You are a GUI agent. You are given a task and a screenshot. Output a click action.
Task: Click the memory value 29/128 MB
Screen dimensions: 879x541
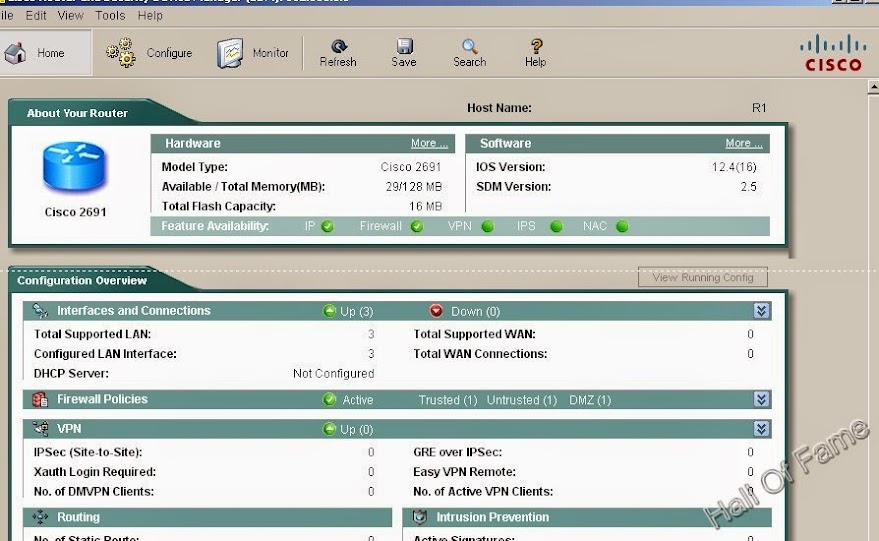(x=414, y=187)
